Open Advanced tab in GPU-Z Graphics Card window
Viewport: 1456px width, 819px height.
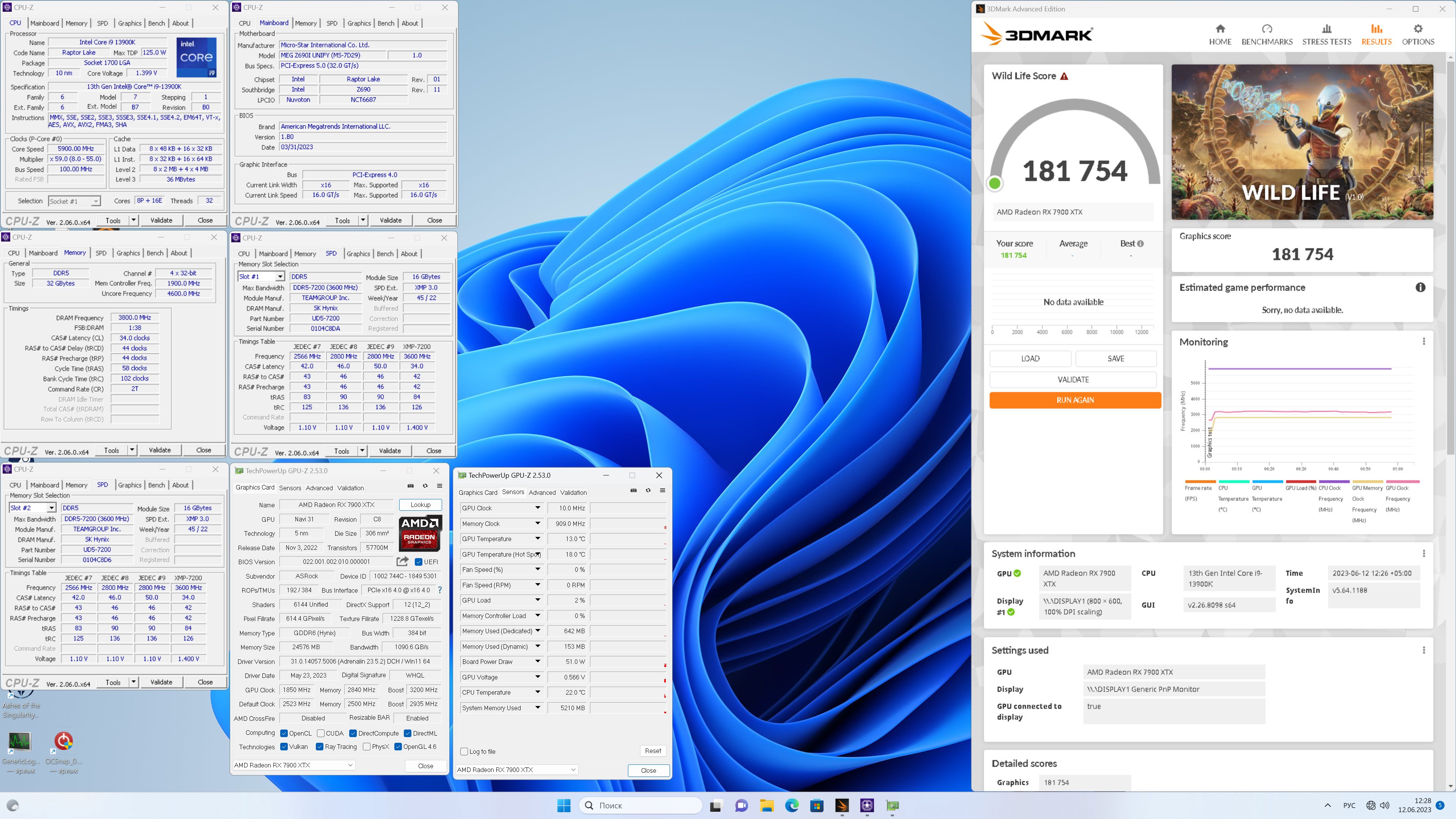tap(319, 488)
